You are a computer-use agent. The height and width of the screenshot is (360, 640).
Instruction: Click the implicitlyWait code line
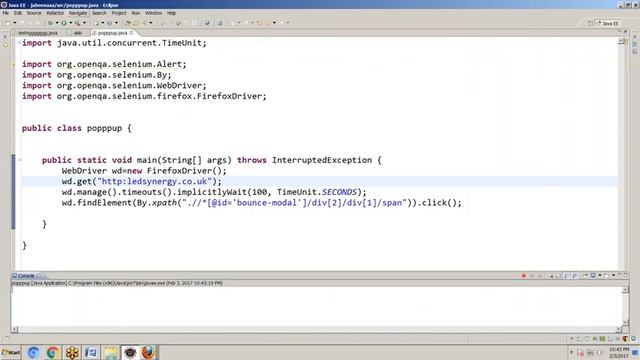pyautogui.click(x=214, y=192)
